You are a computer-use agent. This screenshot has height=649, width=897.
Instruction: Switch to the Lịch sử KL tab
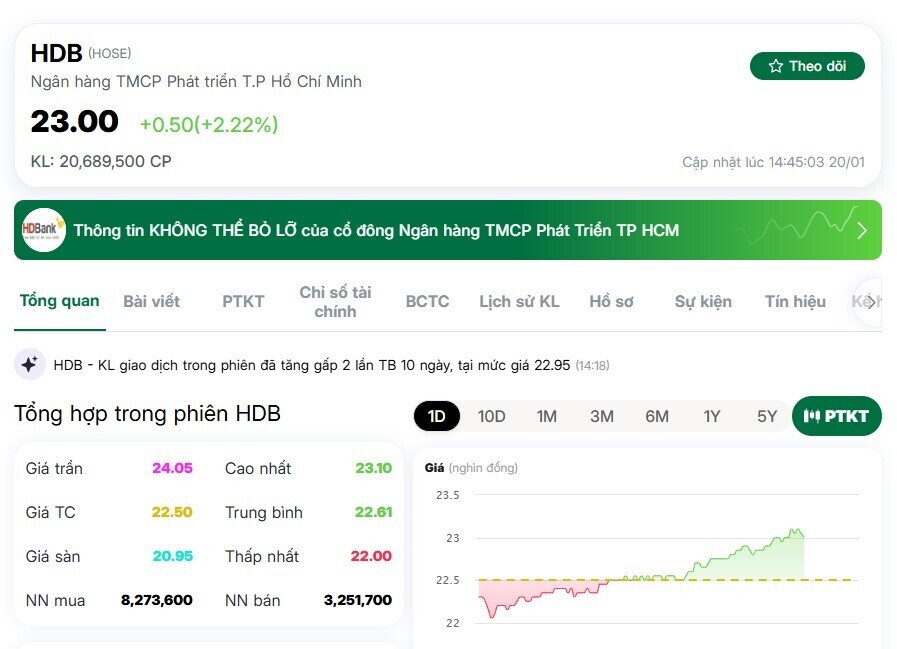pyautogui.click(x=519, y=301)
